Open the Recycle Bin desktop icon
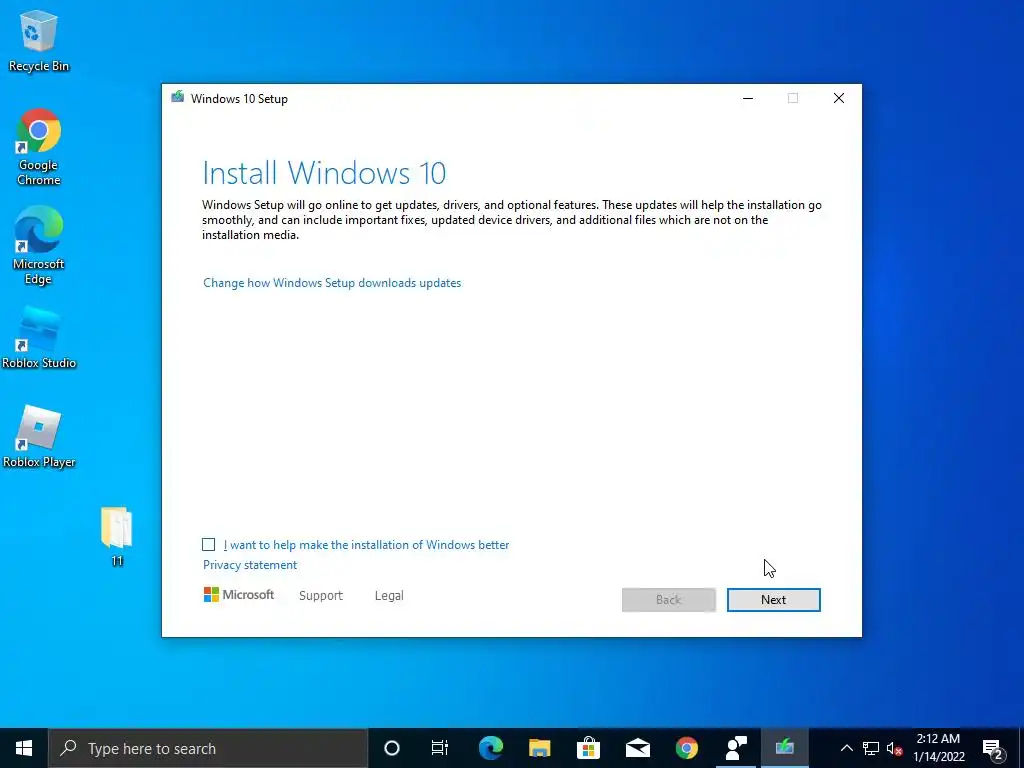 click(39, 40)
